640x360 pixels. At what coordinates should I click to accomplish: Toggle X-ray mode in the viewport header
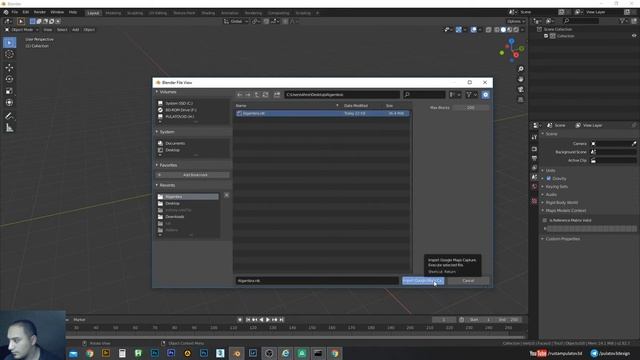pyautogui.click(x=489, y=30)
